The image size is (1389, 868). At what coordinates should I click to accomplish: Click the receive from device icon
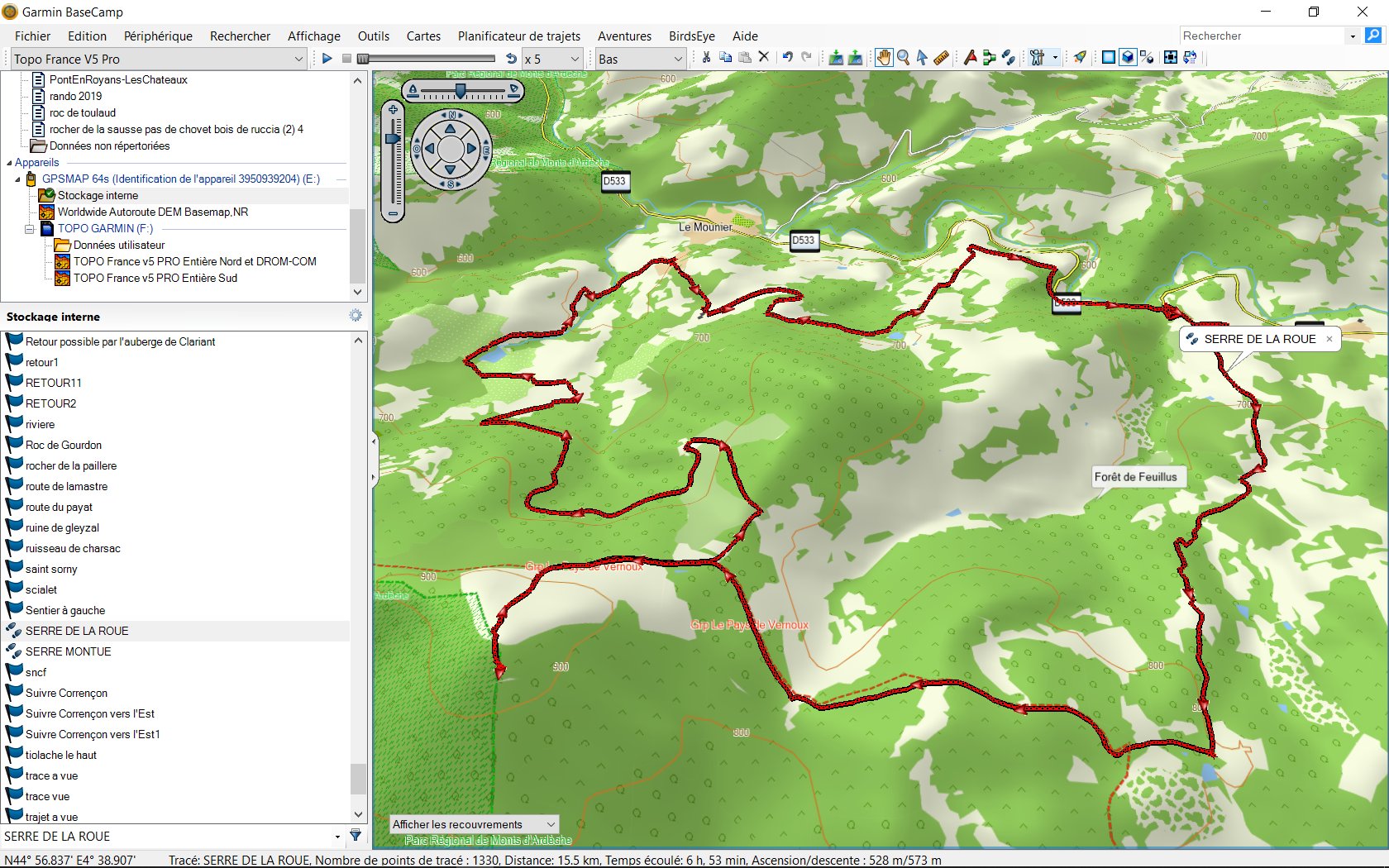(x=836, y=57)
